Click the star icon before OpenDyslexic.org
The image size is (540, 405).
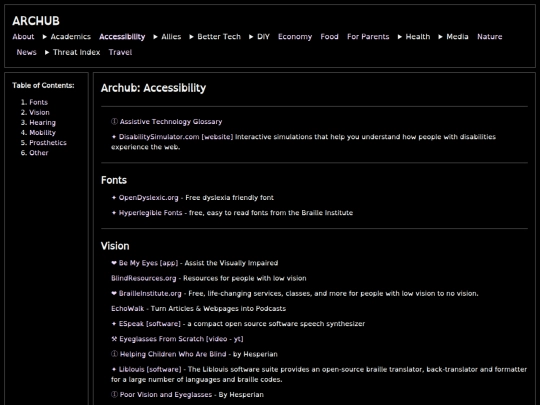114,198
